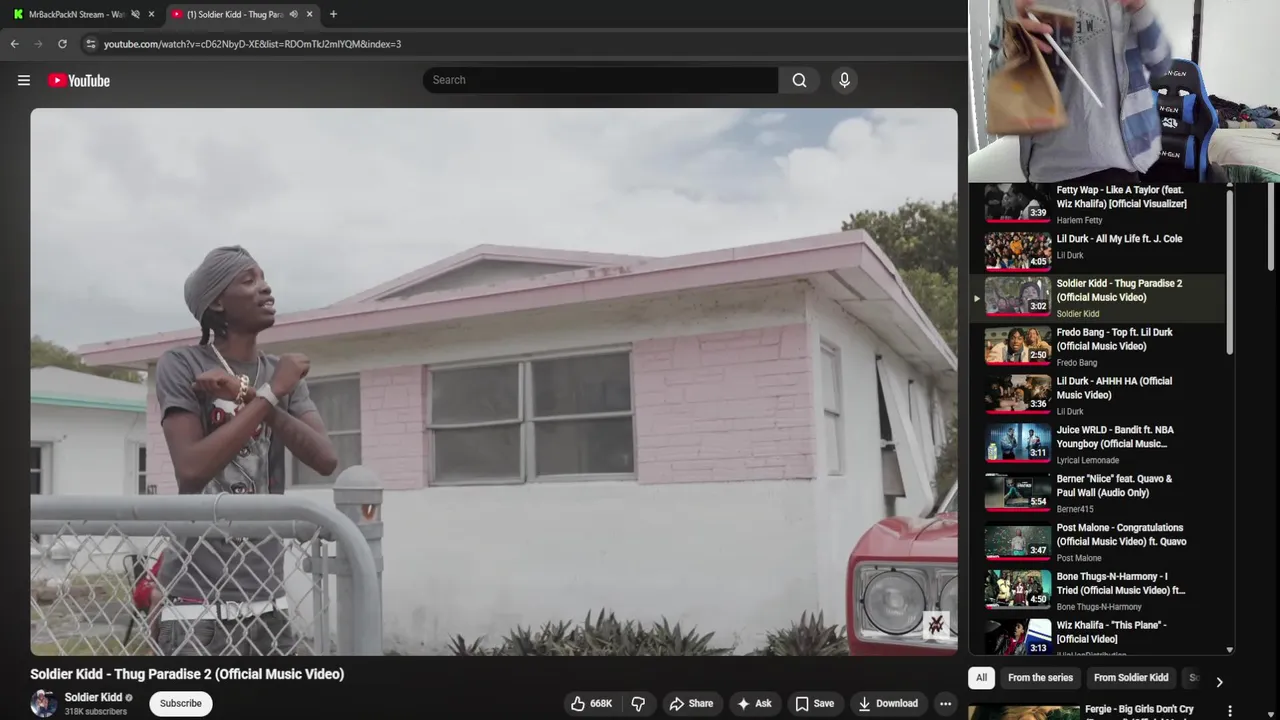Viewport: 1280px width, 720px height.
Task: Click channel watermark in video corner
Action: [x=936, y=625]
